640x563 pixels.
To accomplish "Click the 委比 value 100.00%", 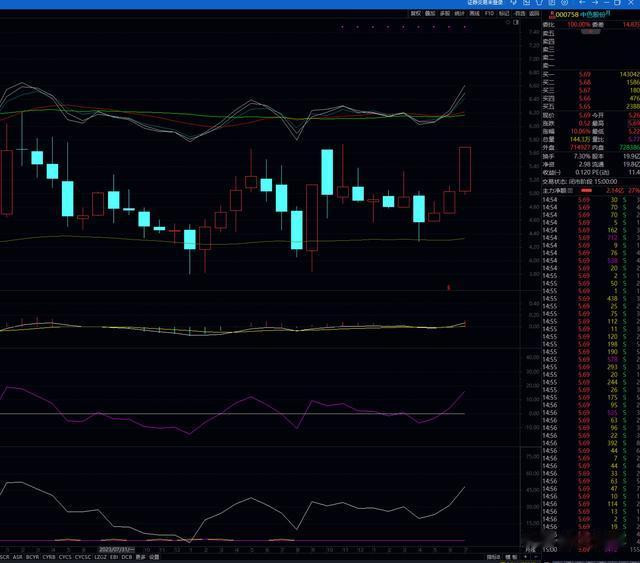I will [579, 24].
